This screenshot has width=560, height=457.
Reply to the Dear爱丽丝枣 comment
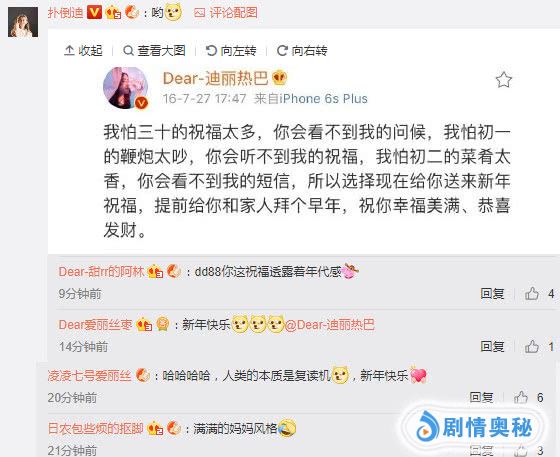point(492,346)
